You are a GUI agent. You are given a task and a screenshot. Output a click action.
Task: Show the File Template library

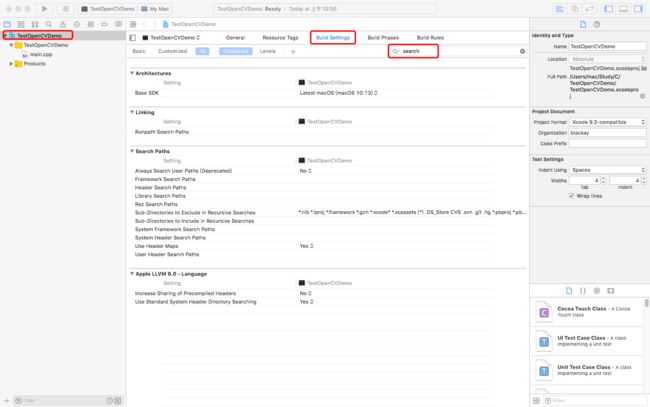click(569, 291)
